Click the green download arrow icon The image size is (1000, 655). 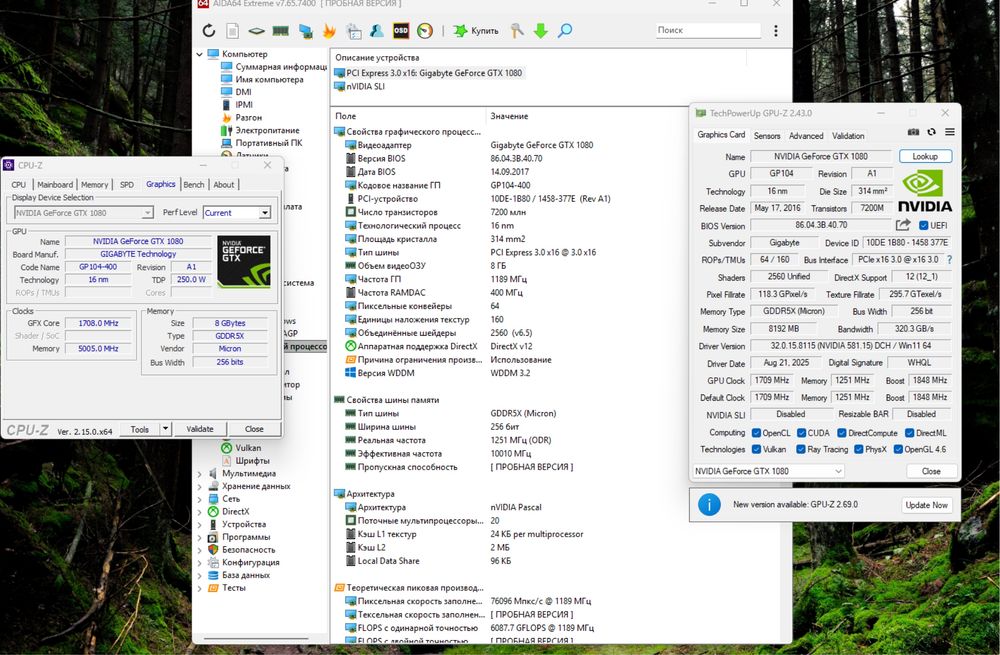[541, 31]
